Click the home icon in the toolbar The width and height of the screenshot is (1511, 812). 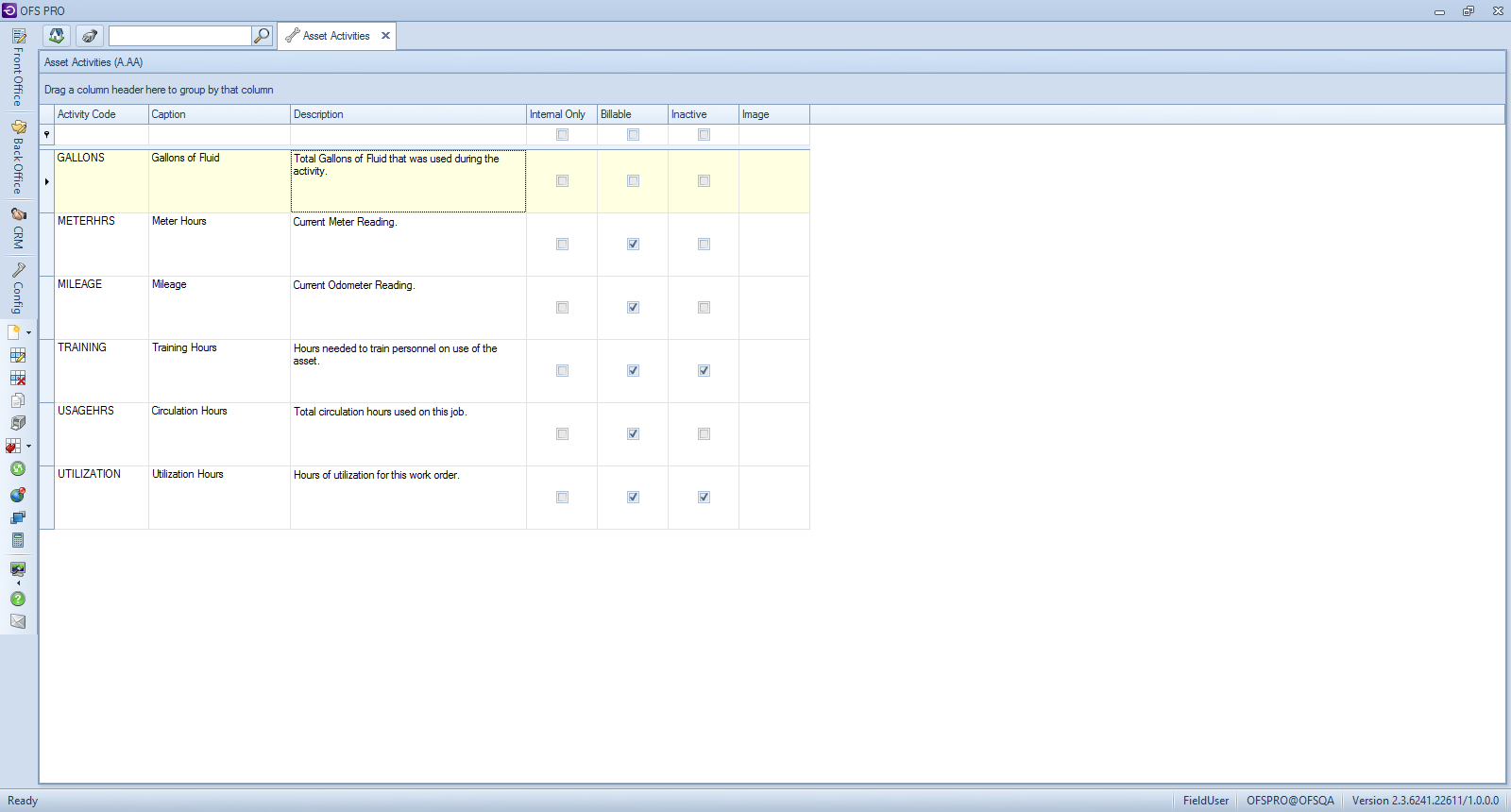click(57, 36)
